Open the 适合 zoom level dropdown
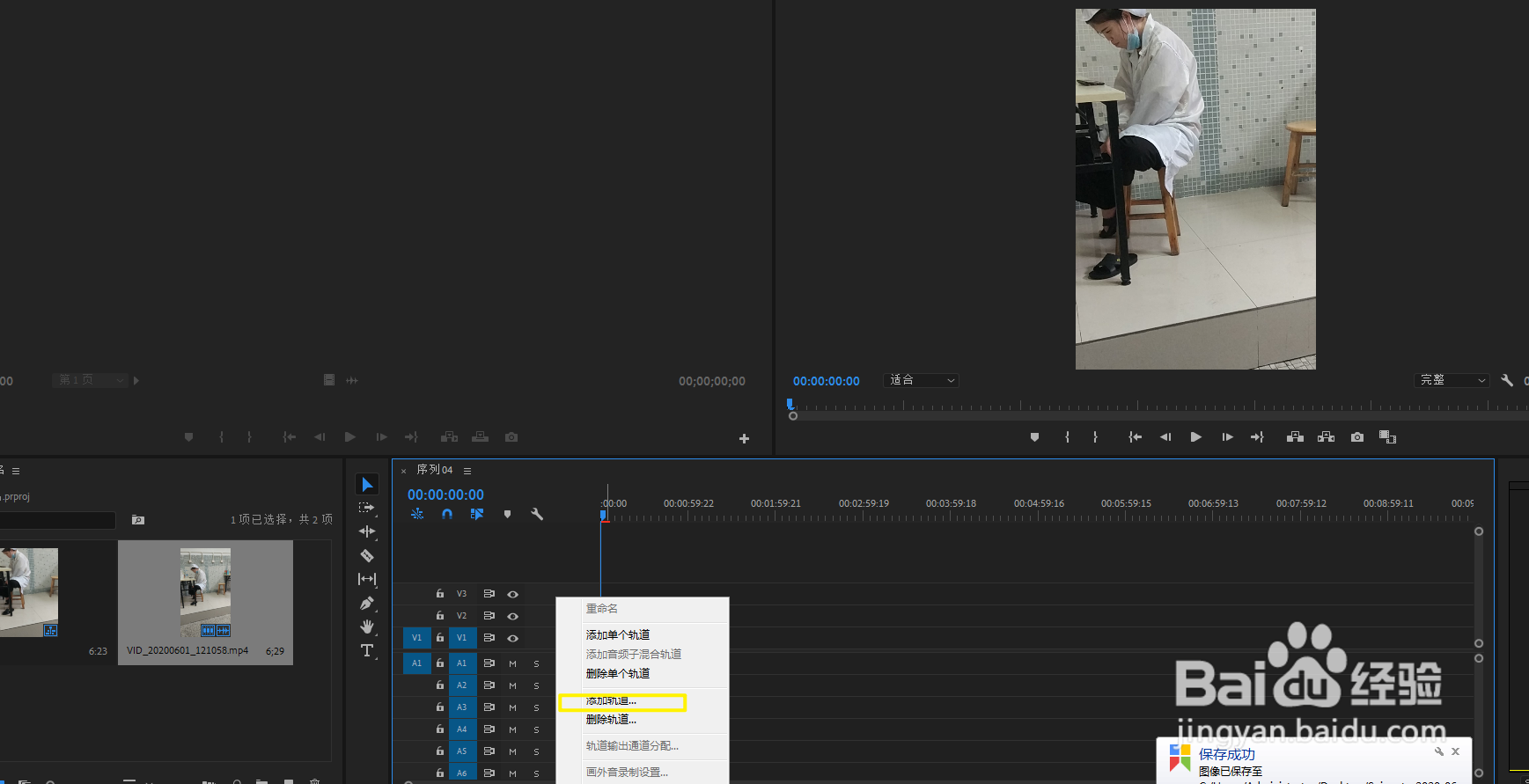 (x=921, y=380)
